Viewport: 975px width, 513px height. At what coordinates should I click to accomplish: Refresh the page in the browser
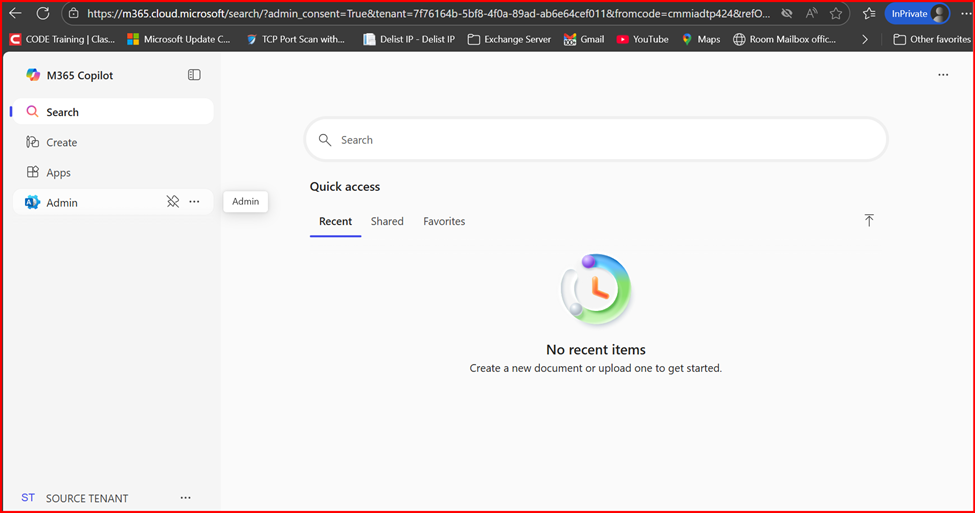(x=43, y=14)
